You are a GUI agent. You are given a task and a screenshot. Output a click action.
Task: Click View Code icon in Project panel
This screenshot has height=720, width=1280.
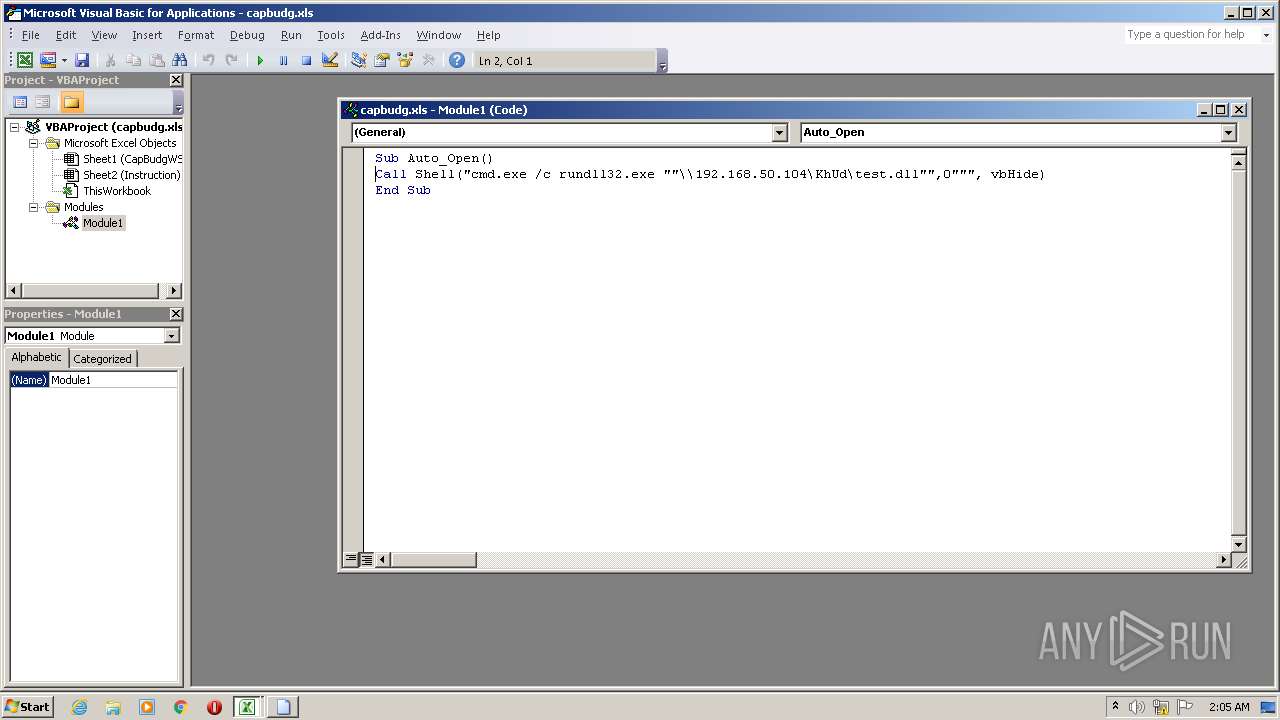(x=20, y=102)
